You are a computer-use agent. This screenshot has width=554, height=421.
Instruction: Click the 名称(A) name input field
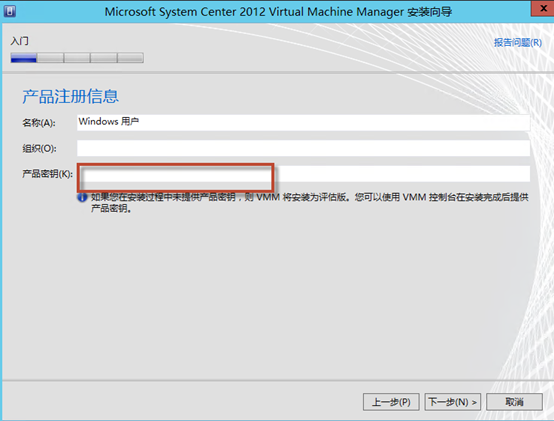click(303, 122)
